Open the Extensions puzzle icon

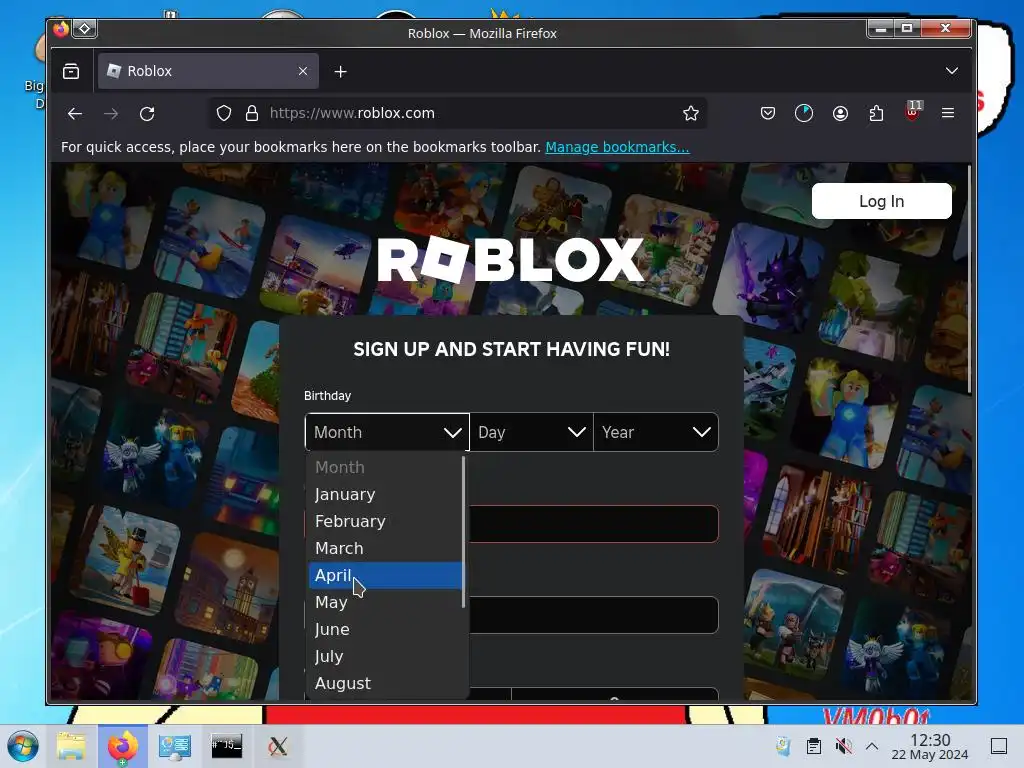point(876,113)
